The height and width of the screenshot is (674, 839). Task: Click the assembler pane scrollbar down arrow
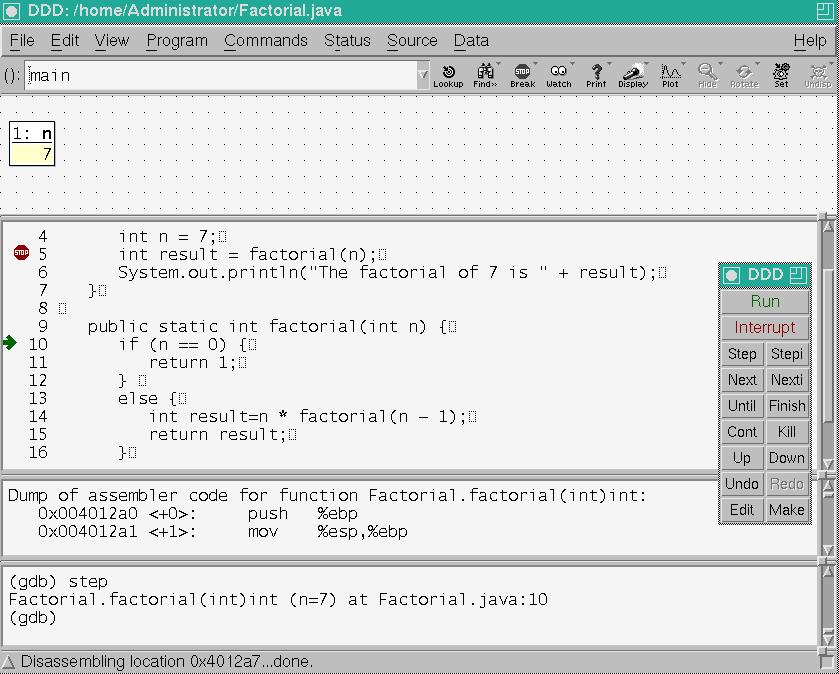point(827,550)
